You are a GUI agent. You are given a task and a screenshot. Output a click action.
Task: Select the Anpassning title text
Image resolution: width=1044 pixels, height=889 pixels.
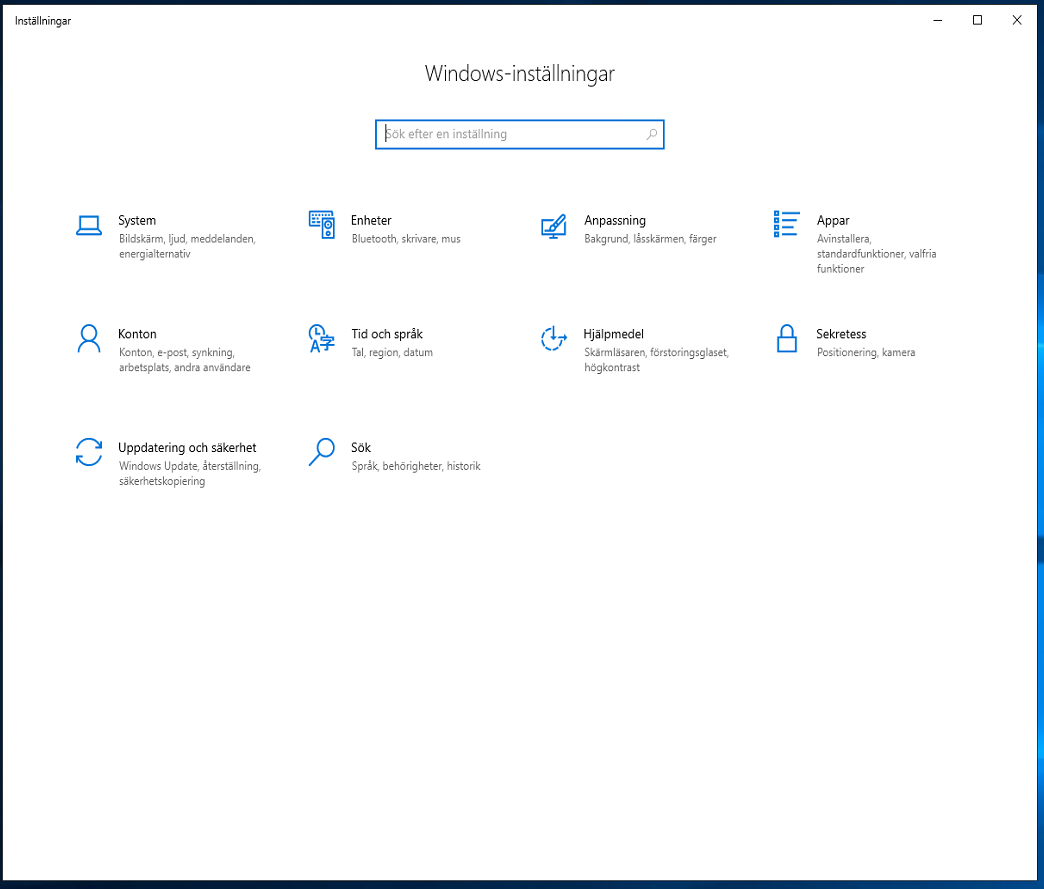(615, 221)
